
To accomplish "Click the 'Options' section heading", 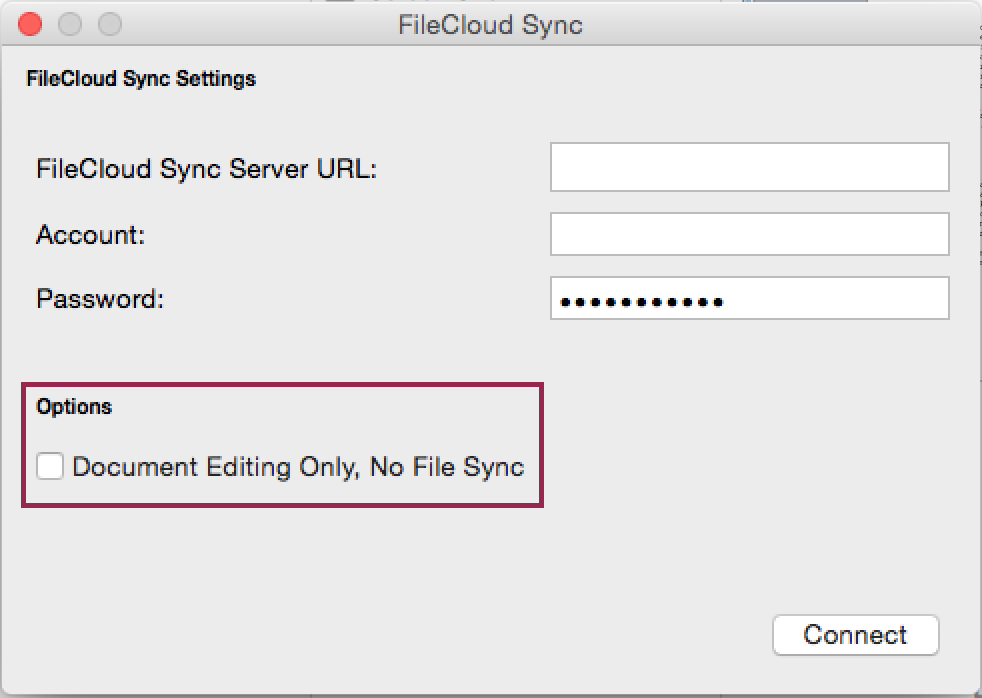I will pyautogui.click(x=74, y=407).
